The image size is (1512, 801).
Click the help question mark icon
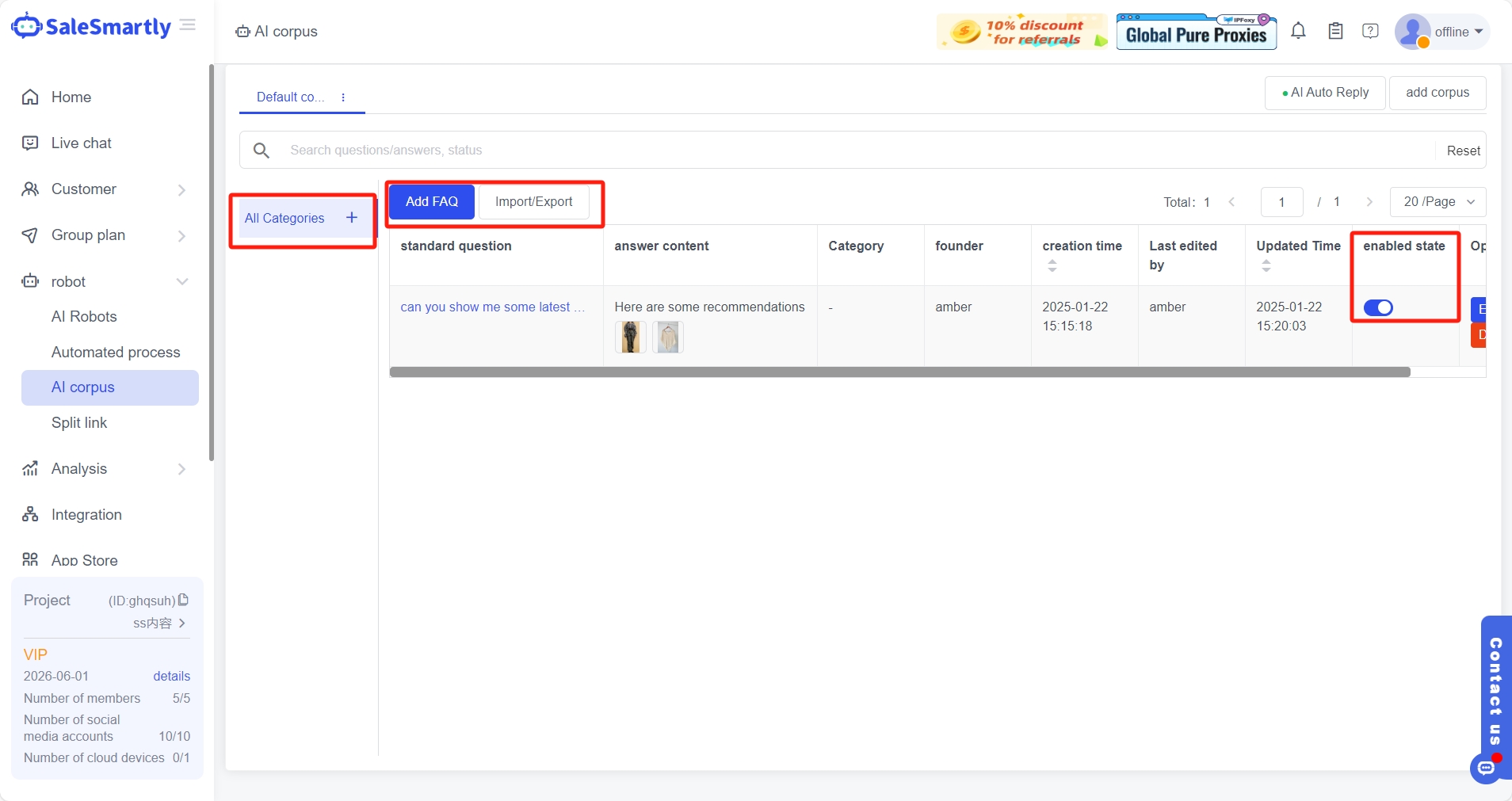[x=1370, y=32]
